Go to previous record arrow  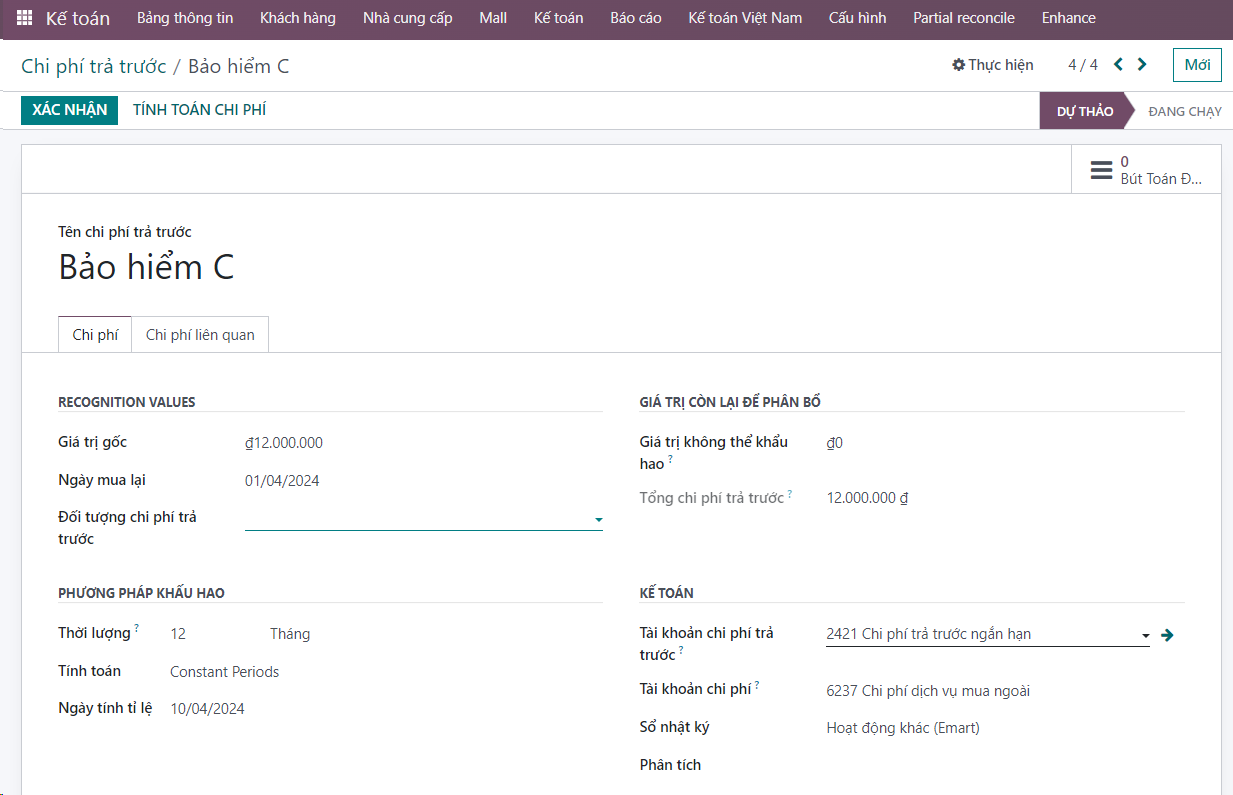click(x=1118, y=65)
